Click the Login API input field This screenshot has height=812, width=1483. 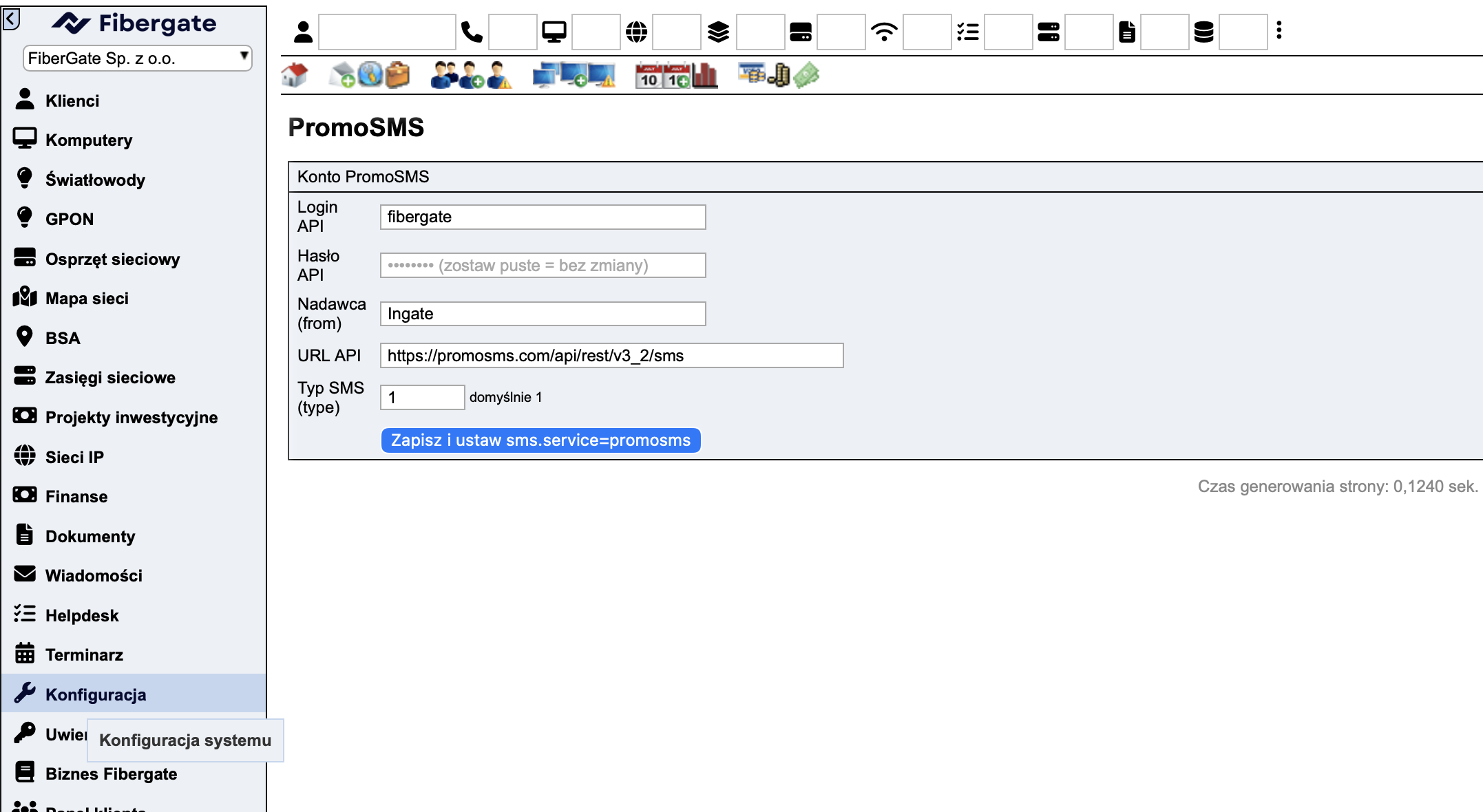pyautogui.click(x=543, y=217)
